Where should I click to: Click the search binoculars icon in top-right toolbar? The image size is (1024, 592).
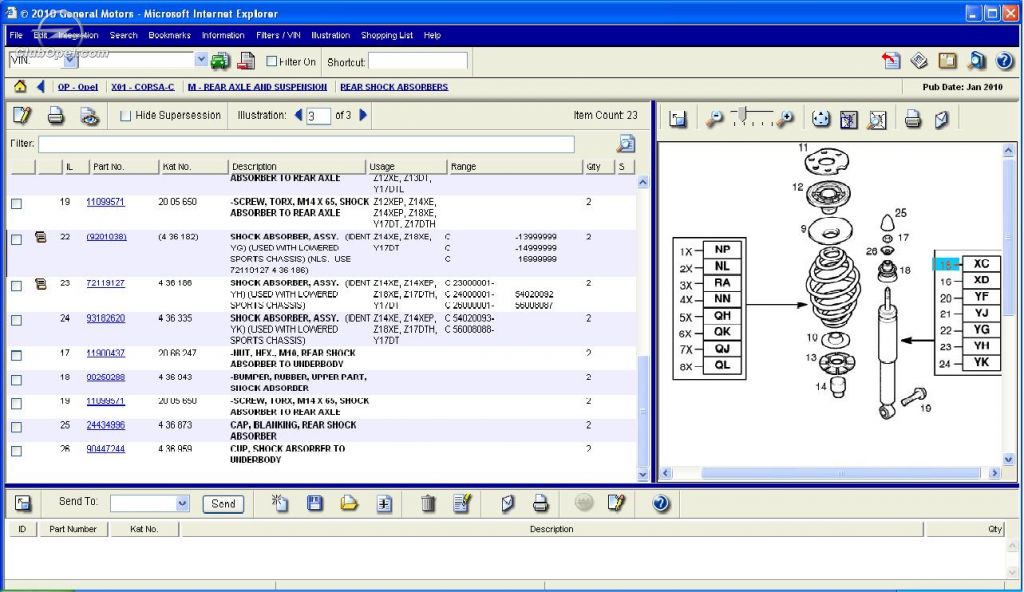(x=976, y=61)
